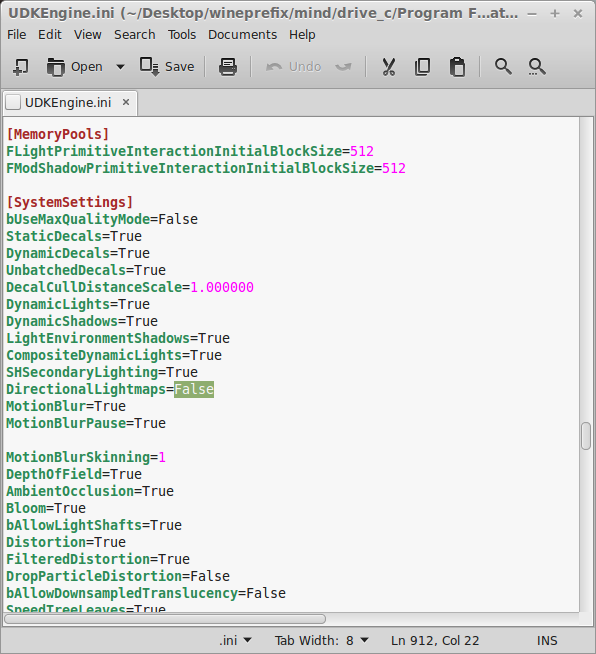Maximize the window with the plus button
The width and height of the screenshot is (596, 654).
(x=555, y=14)
